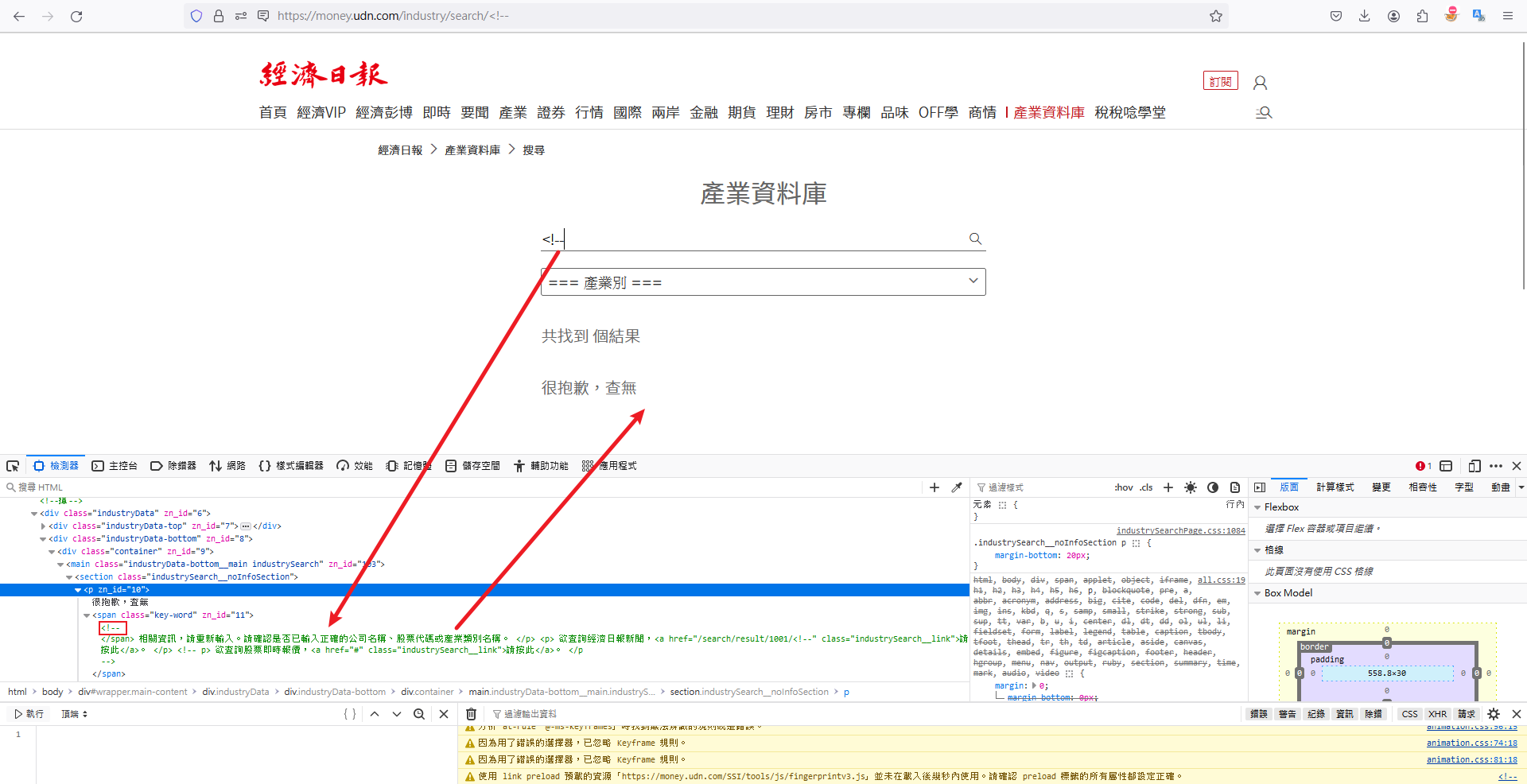Viewport: 1527px width, 784px height.
Task: Open DevTools more options ellipsis
Action: 1496,466
